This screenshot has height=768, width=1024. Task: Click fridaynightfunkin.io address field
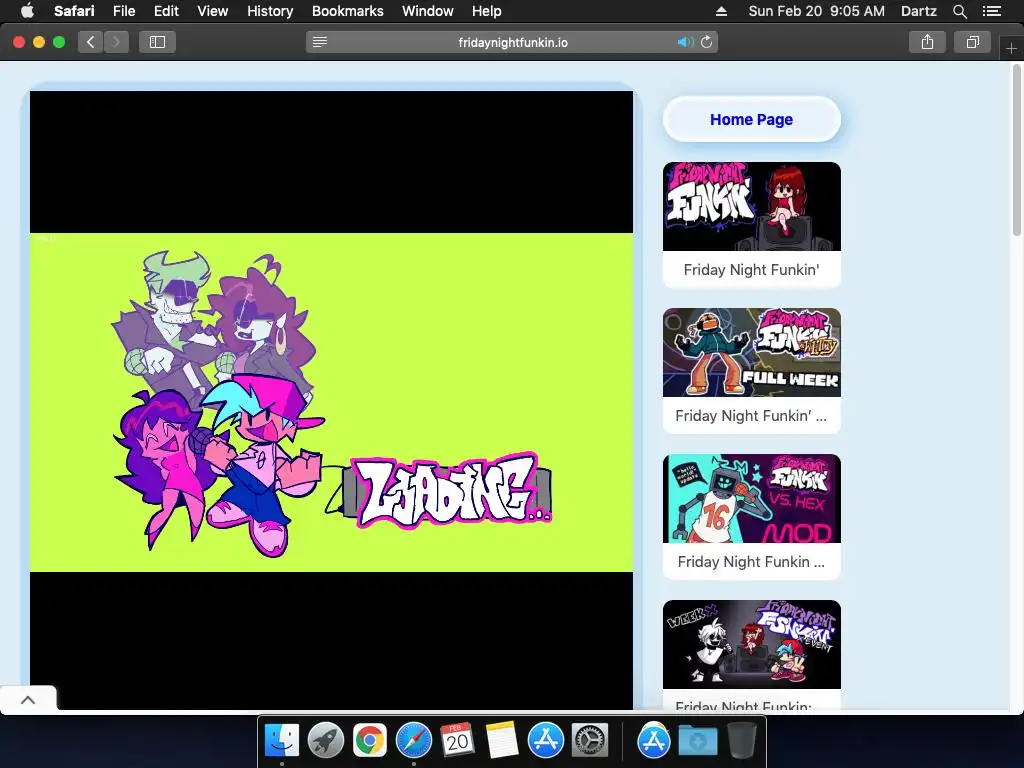click(513, 42)
